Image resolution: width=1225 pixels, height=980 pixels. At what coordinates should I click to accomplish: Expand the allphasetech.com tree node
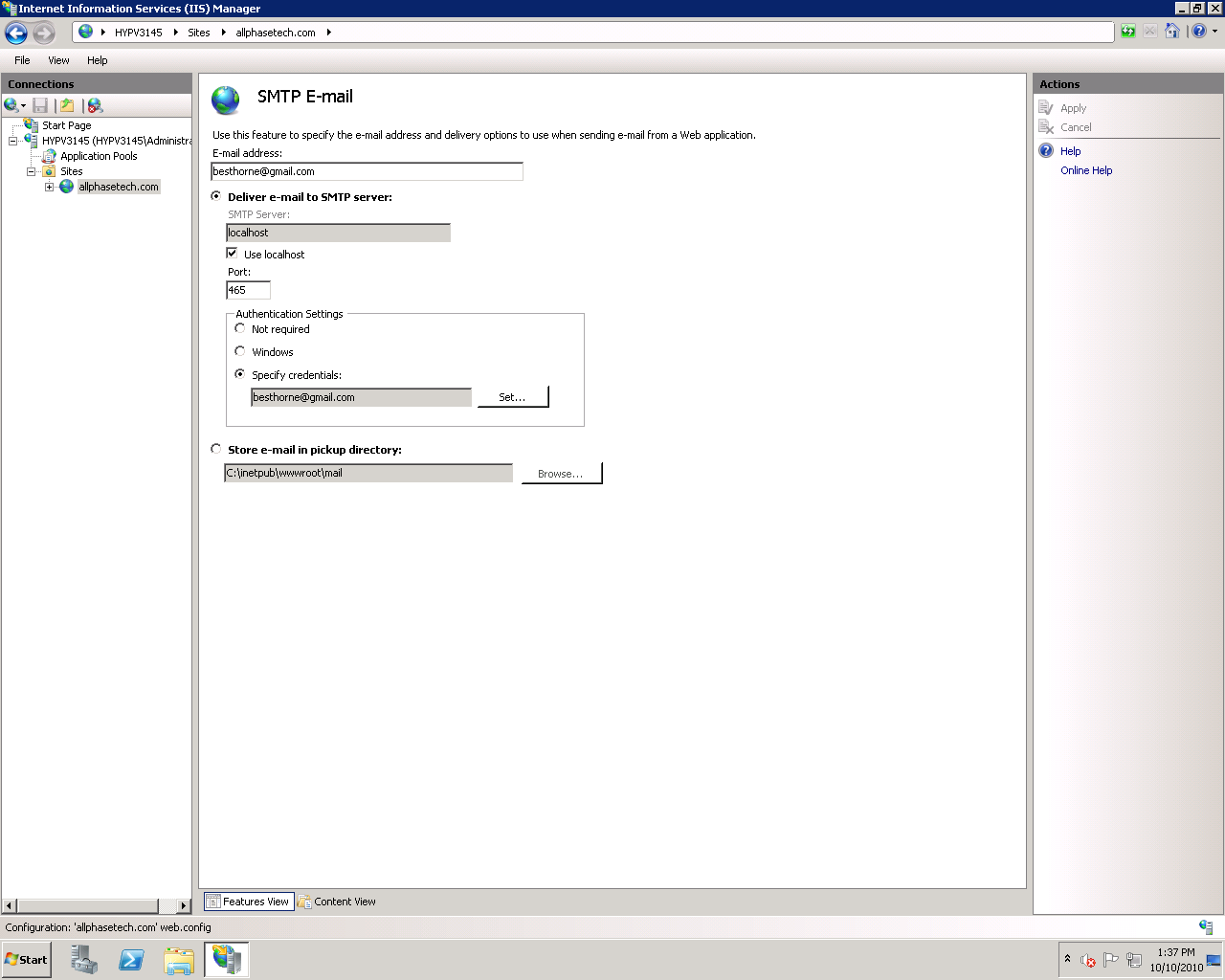49,187
